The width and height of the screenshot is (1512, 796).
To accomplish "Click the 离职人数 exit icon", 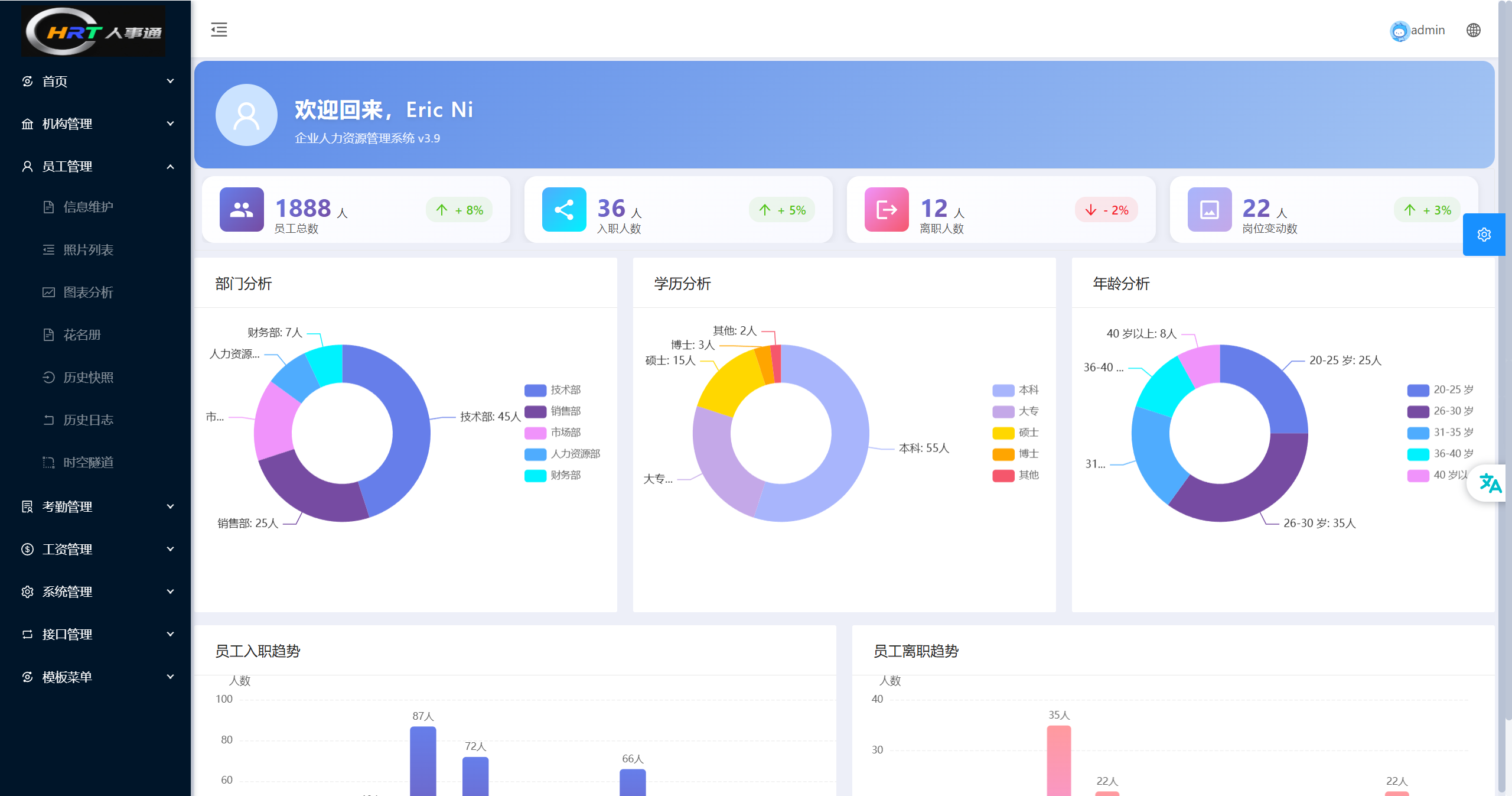I will (887, 209).
